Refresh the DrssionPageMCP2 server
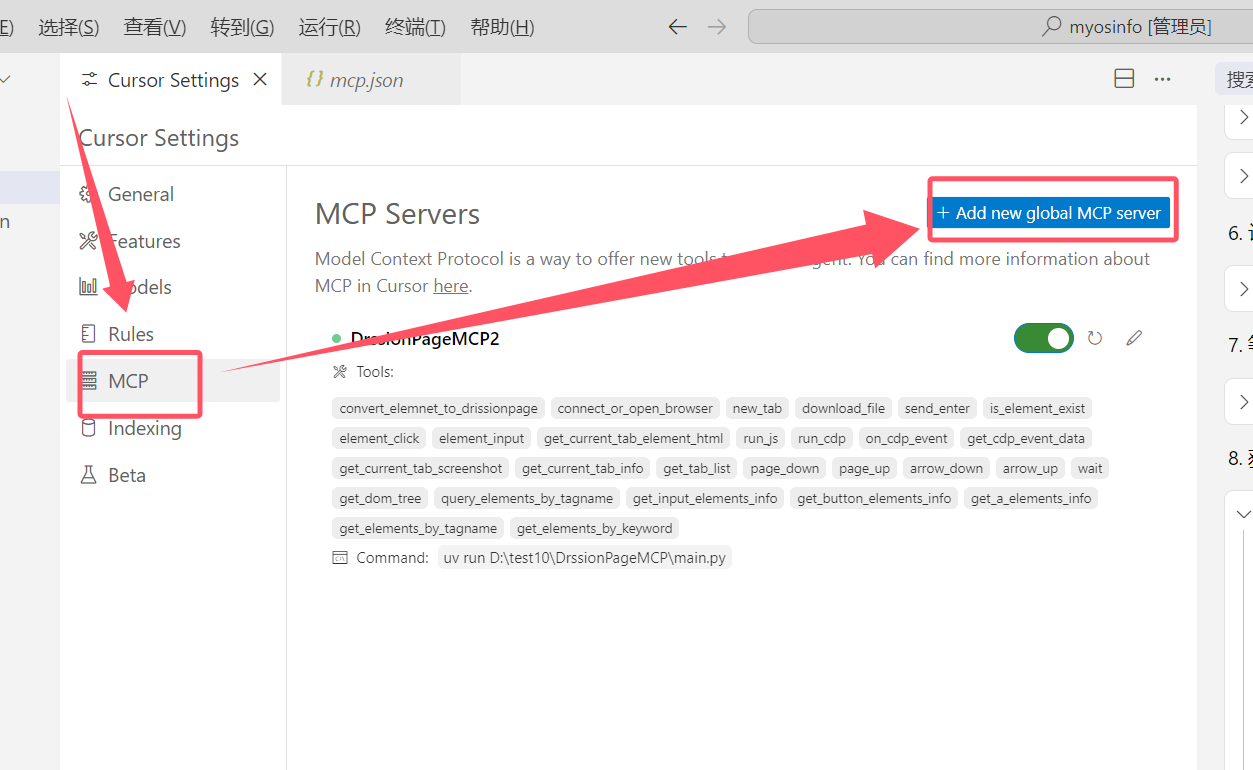Image resolution: width=1253 pixels, height=770 pixels. tap(1095, 338)
